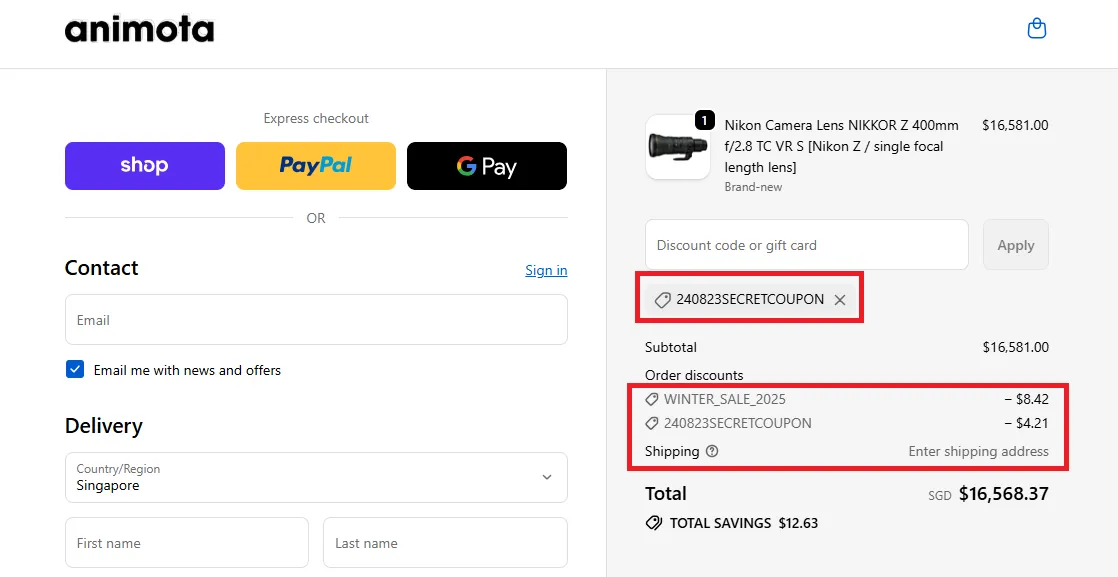Screen dimensions: 1118x577
Task: Follow the Sign in link
Action: click(x=546, y=270)
